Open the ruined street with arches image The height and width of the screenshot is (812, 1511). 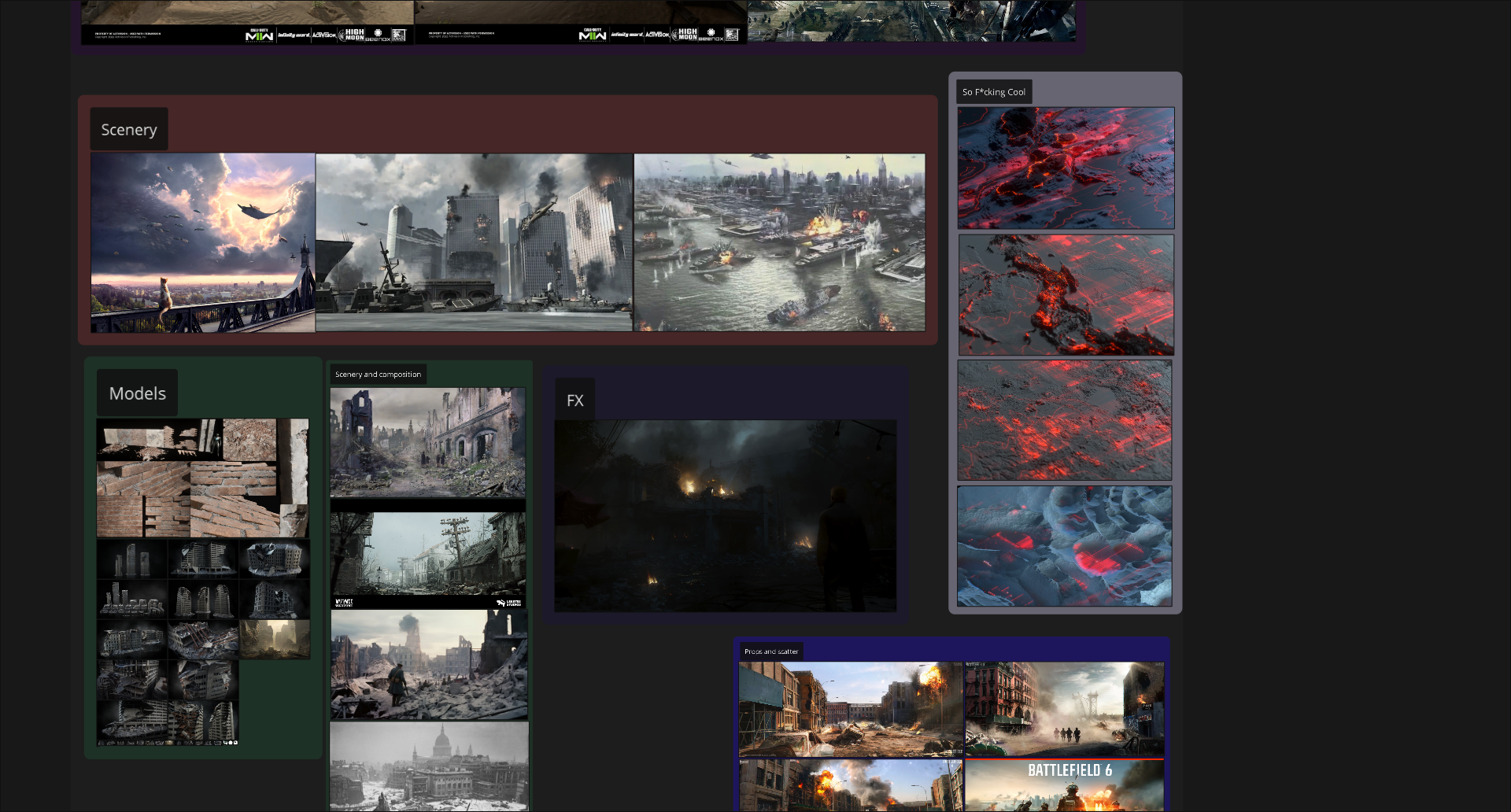pyautogui.click(x=428, y=442)
